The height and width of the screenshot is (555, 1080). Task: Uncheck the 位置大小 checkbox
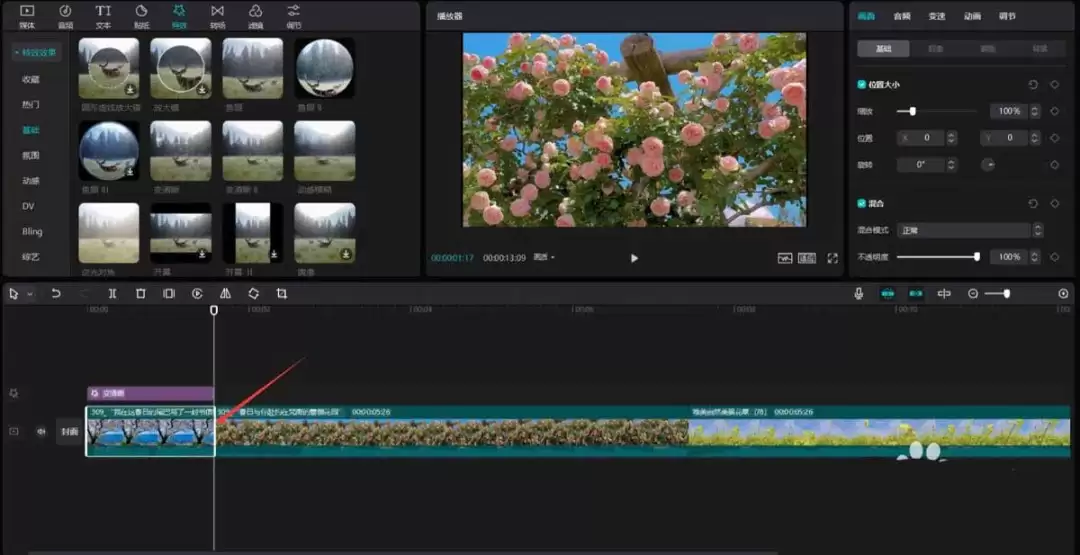[862, 85]
